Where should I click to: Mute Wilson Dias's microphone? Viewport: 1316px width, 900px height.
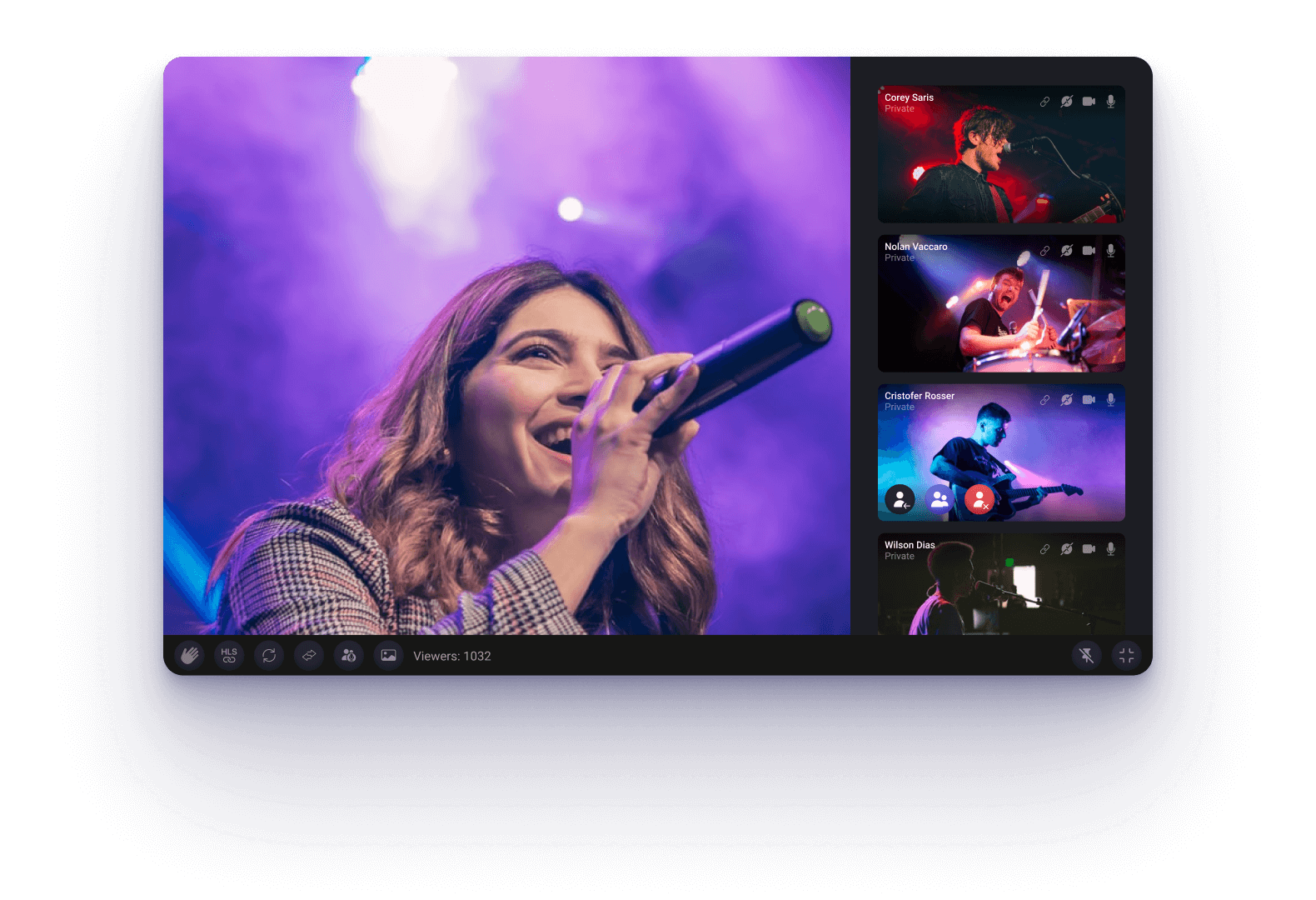pos(1110,549)
